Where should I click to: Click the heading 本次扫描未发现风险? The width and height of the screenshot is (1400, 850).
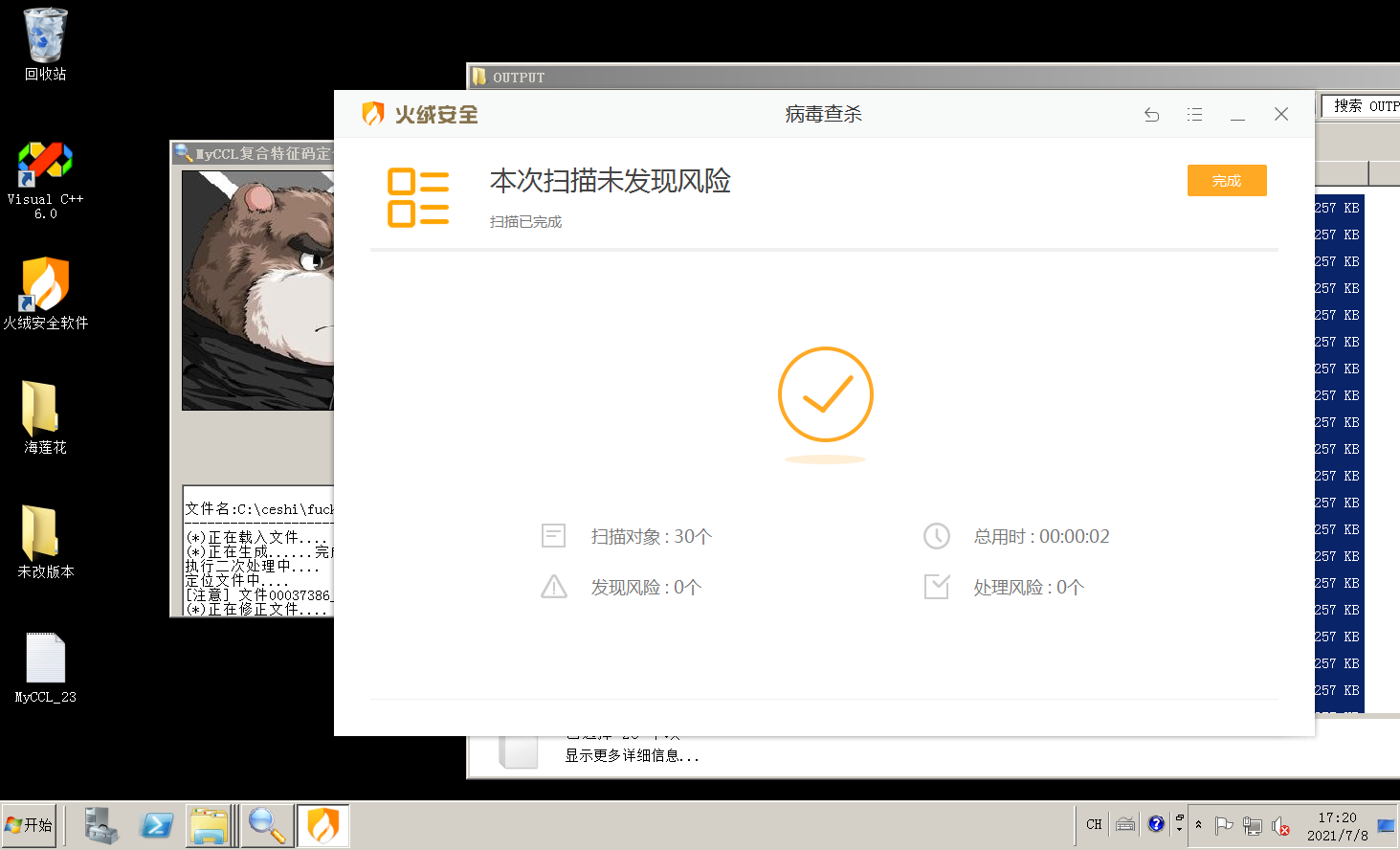[611, 181]
